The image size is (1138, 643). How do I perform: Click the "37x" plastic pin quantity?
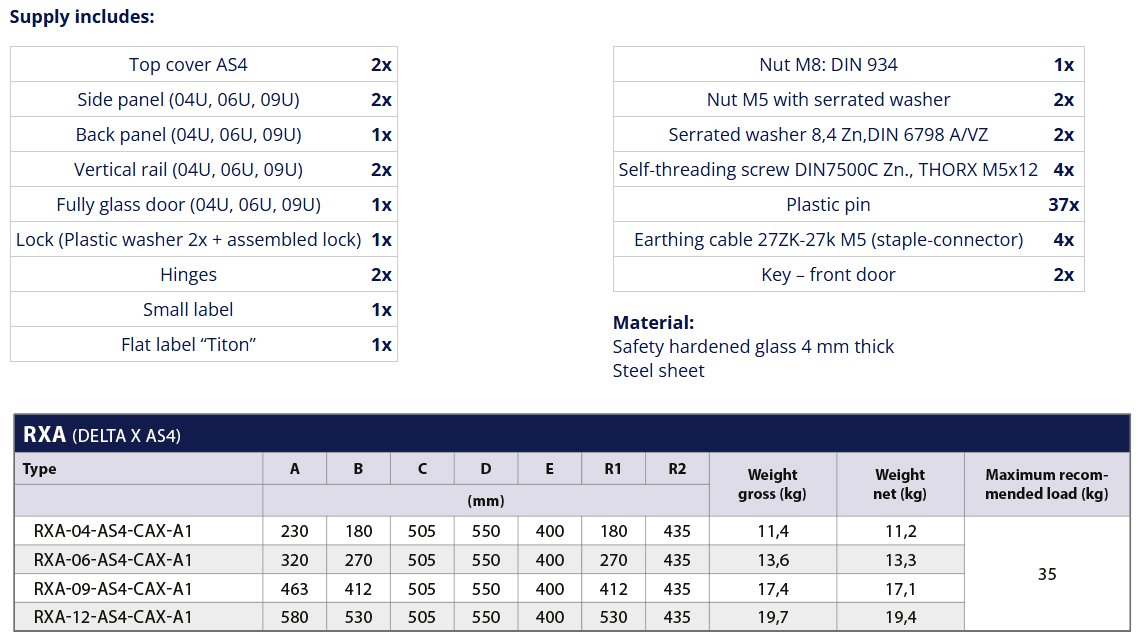click(1063, 205)
